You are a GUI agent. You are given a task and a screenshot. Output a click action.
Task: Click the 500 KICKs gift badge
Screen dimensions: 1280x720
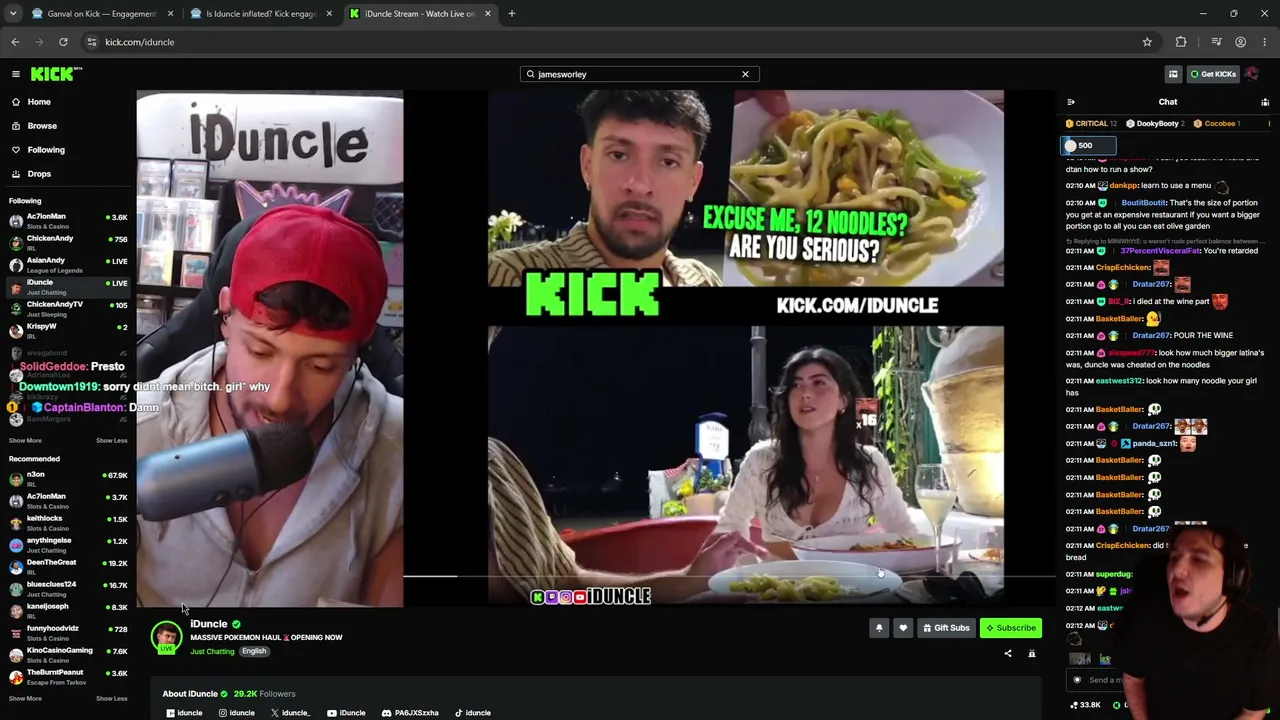[1088, 146]
